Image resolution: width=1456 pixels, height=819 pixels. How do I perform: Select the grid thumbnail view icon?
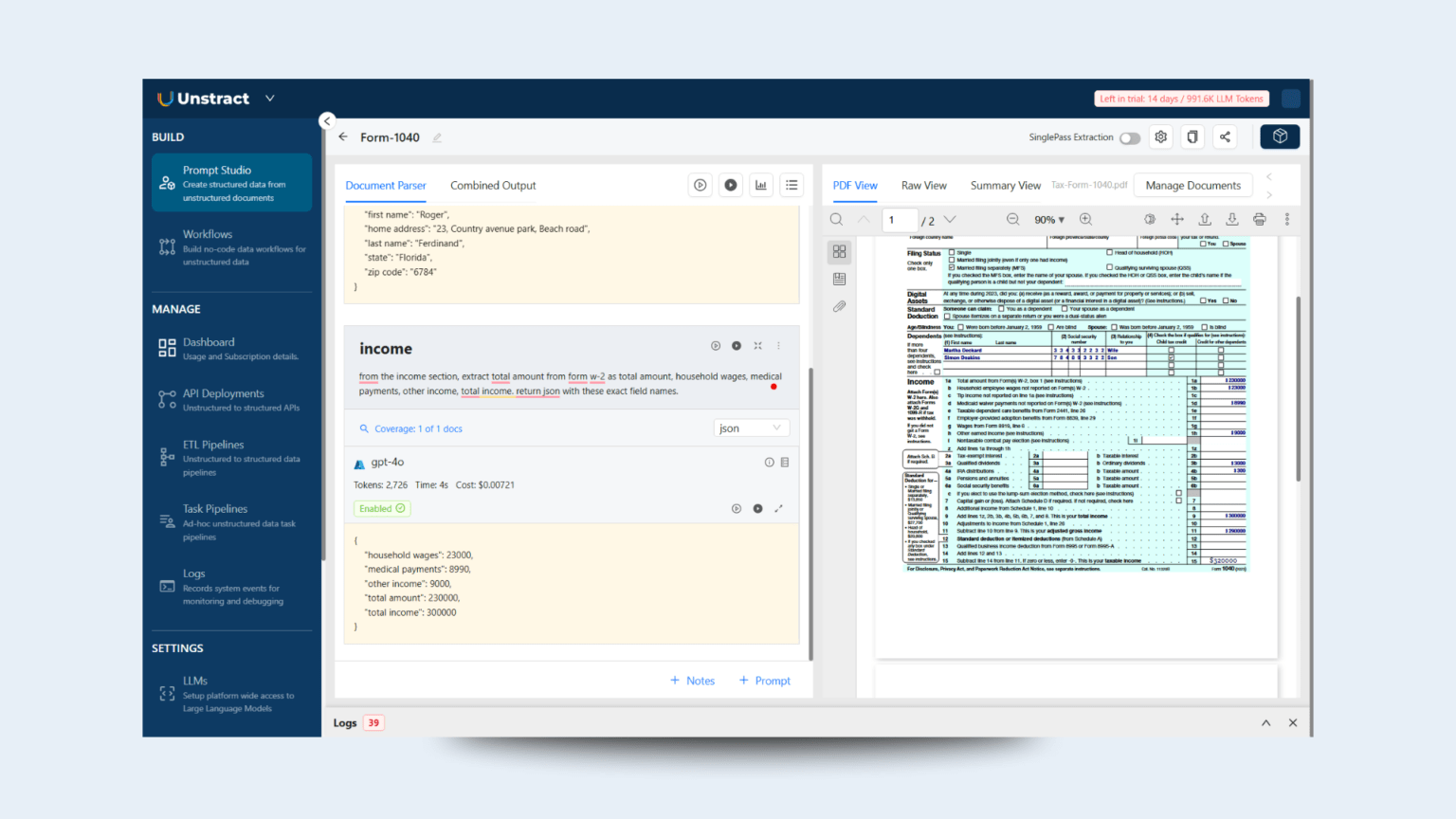[x=839, y=251]
